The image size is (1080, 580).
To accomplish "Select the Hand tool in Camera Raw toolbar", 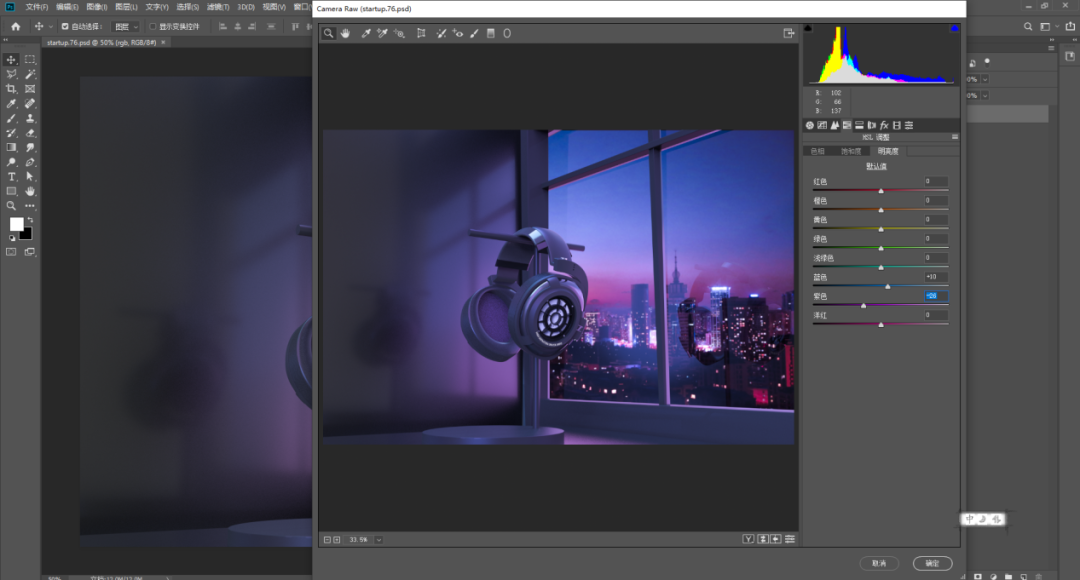I will [345, 33].
